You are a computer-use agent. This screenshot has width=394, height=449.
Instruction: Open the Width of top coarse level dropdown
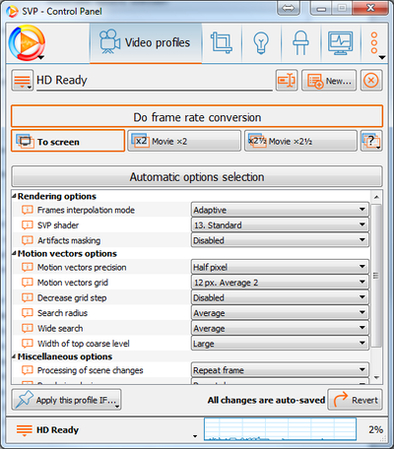280,344
